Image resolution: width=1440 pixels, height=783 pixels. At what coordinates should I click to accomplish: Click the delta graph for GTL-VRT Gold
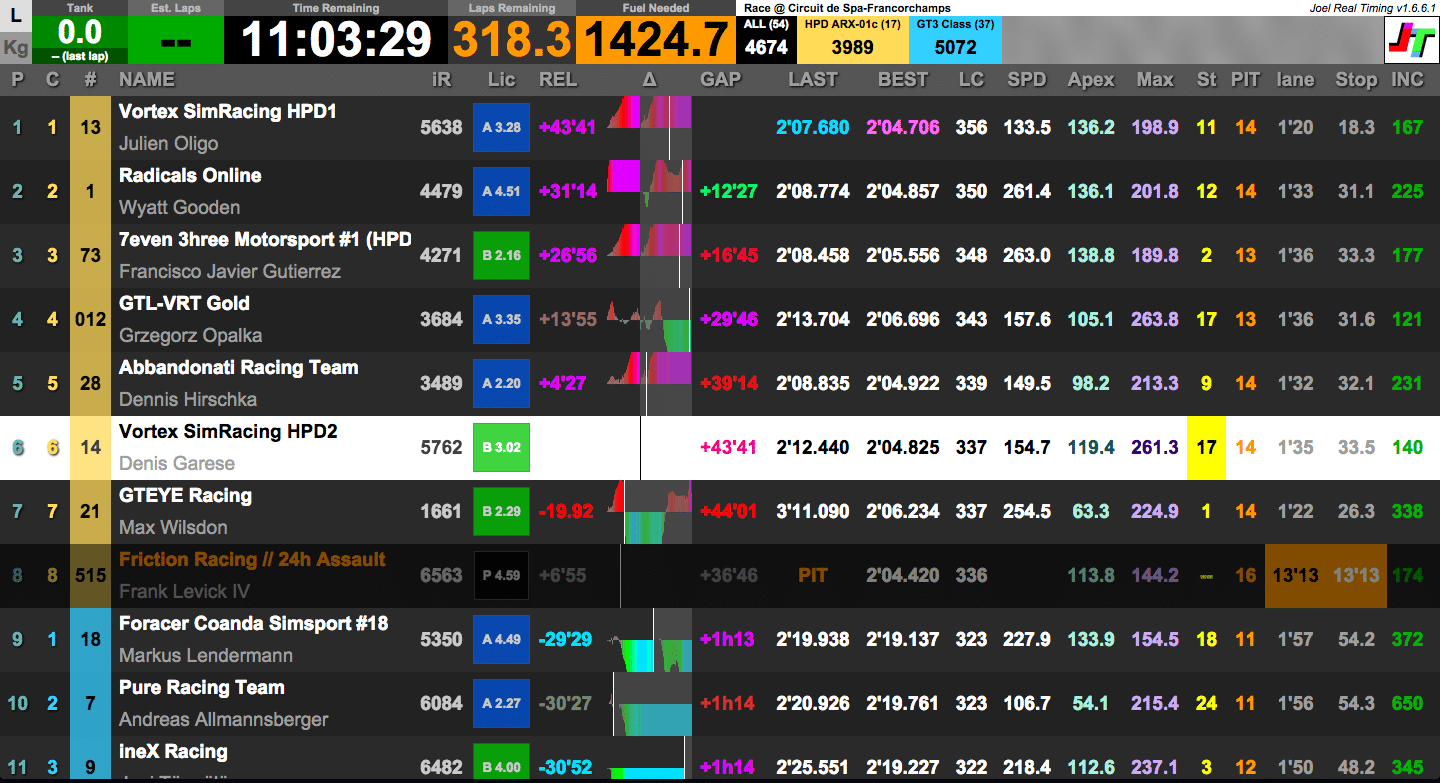click(x=650, y=320)
